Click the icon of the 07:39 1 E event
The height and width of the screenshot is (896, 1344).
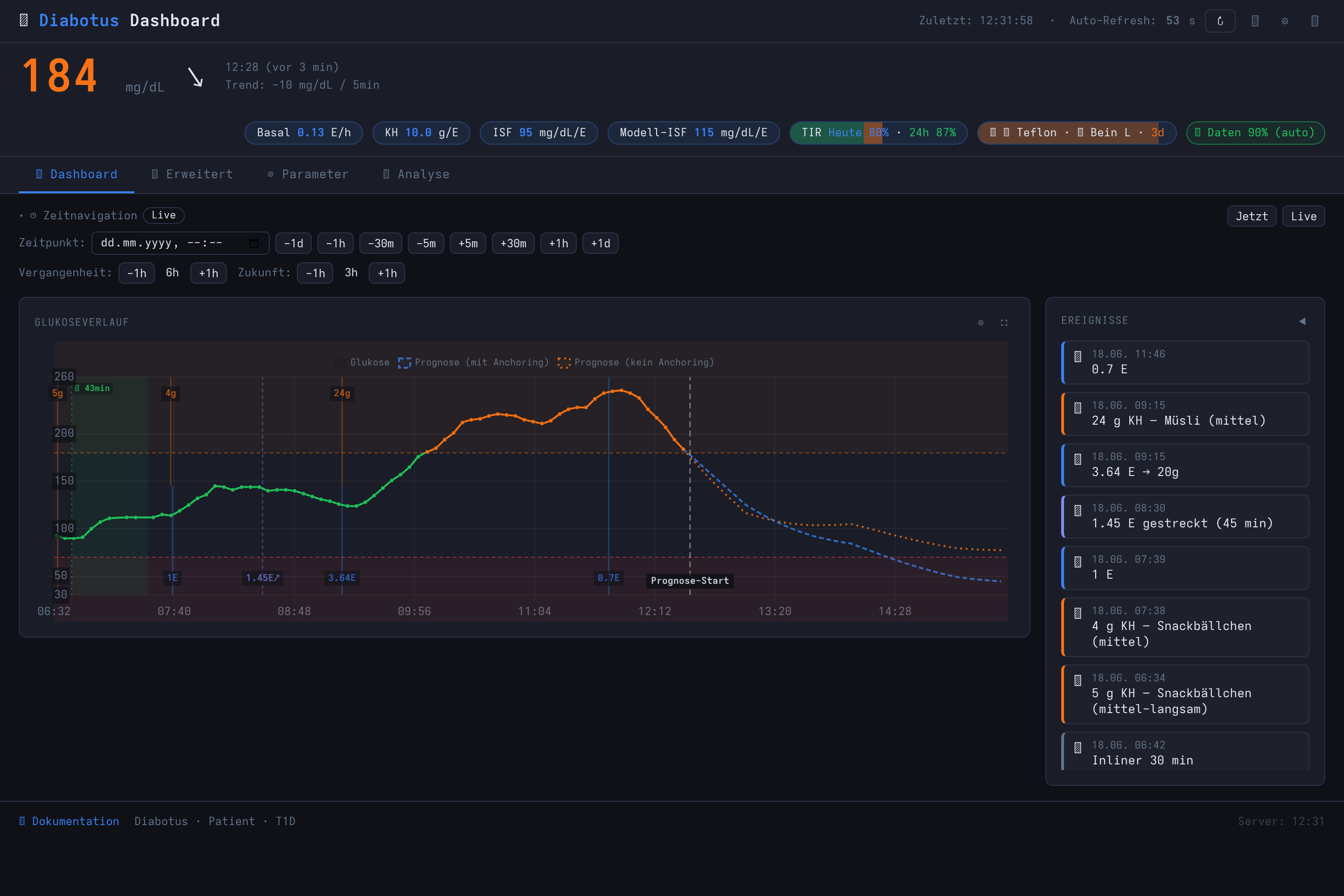point(1078,562)
